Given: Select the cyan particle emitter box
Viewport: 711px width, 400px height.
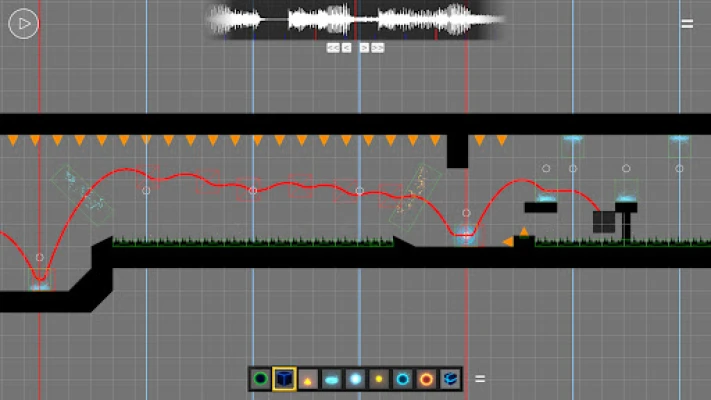Looking at the screenshot, I should tap(82, 195).
